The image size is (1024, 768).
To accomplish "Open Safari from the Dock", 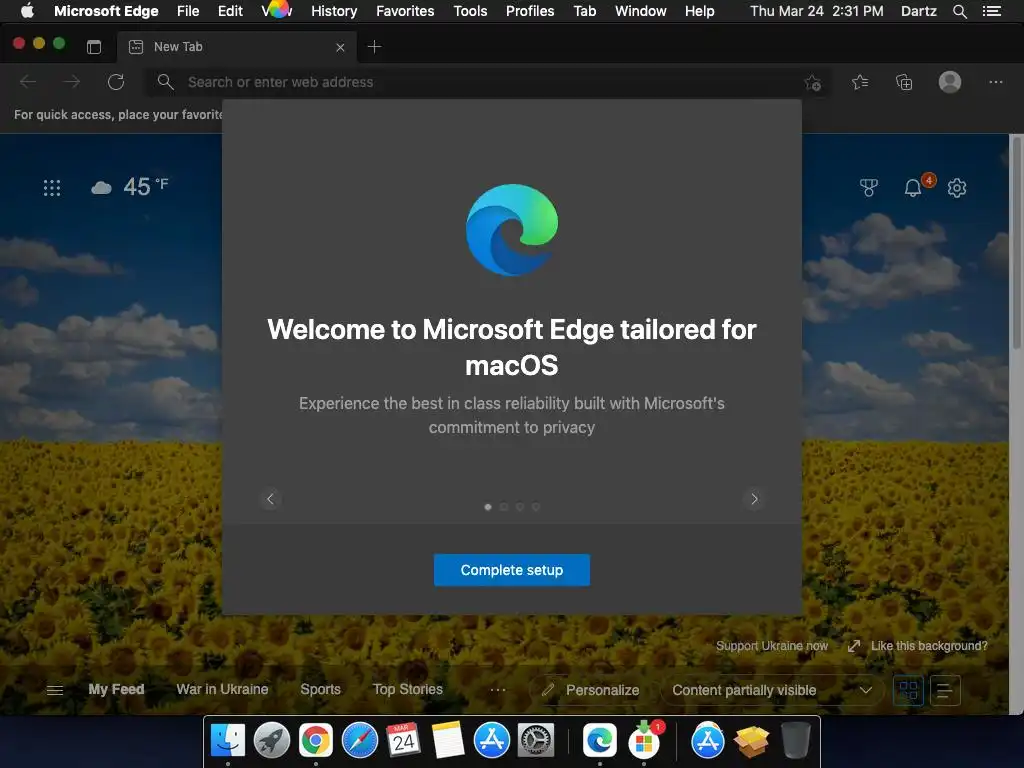I will coord(360,740).
